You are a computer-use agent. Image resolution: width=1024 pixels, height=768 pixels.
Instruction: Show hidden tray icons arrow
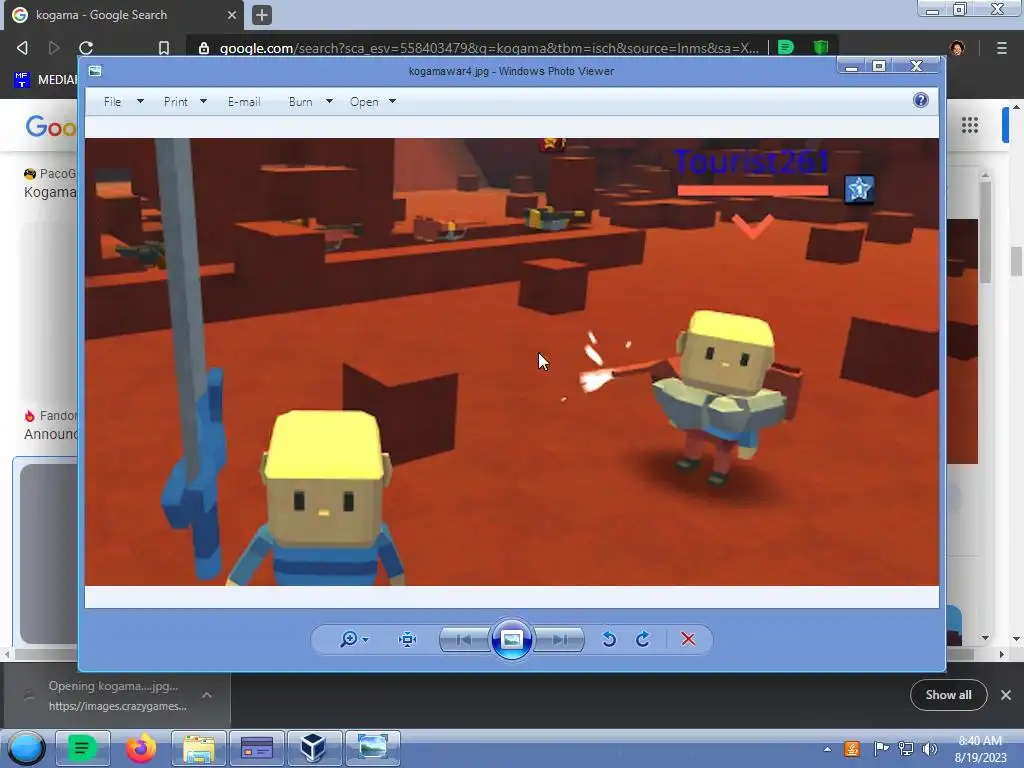[827, 749]
